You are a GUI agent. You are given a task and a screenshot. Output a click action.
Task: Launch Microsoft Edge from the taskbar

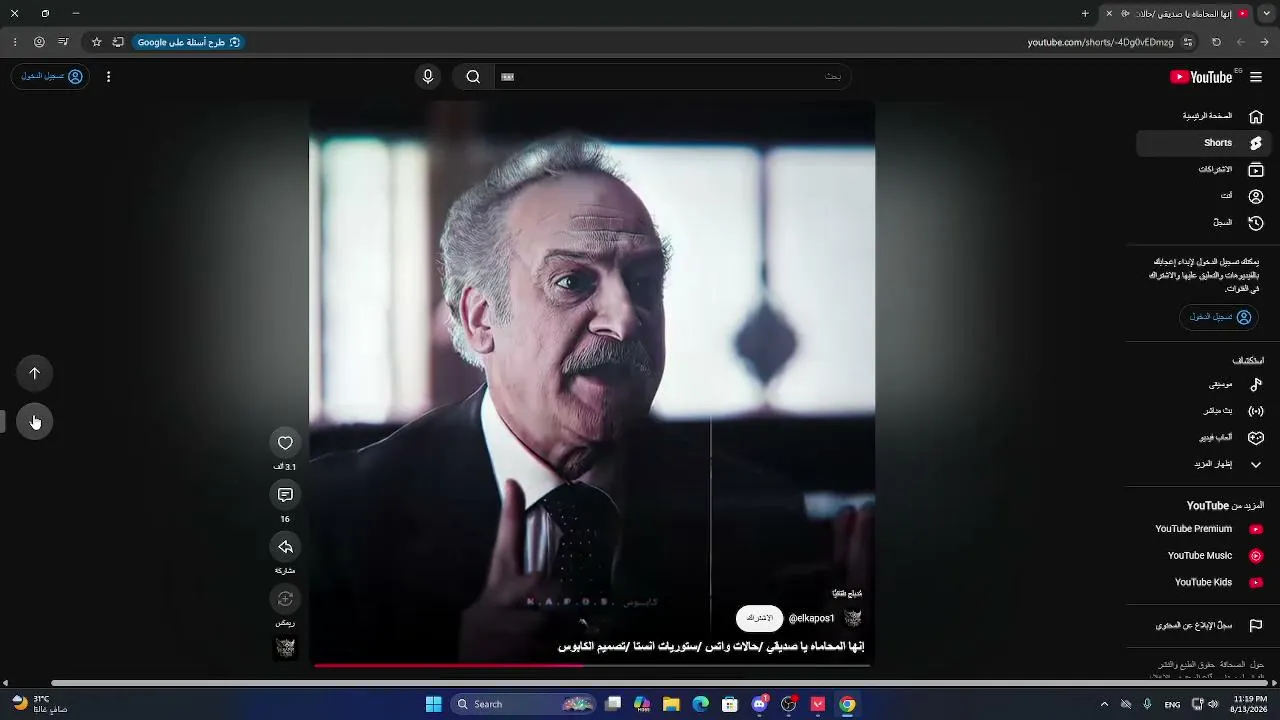[701, 704]
